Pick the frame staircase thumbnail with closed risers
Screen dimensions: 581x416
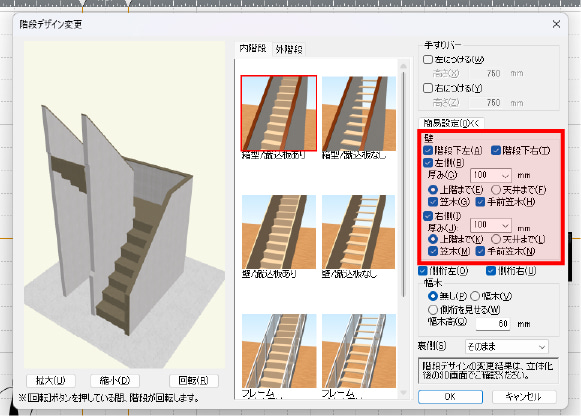279,351
